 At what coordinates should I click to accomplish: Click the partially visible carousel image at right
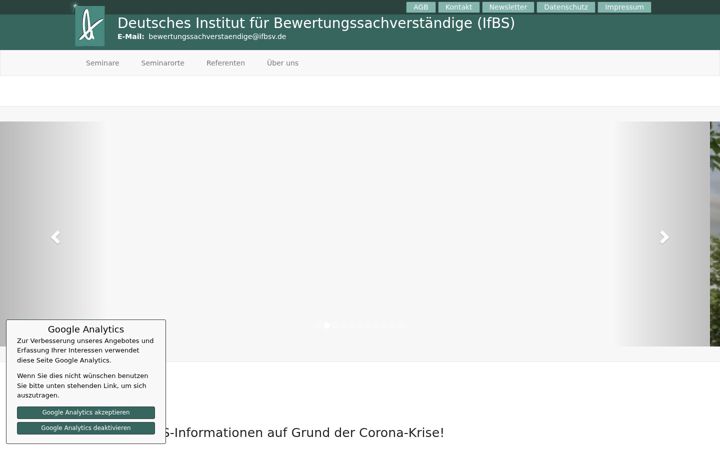point(714,234)
